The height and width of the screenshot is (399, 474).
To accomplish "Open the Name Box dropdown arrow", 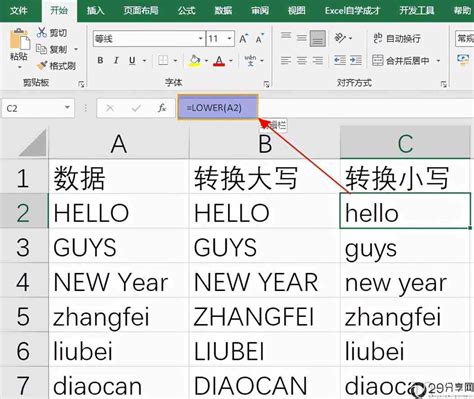I will [x=68, y=108].
